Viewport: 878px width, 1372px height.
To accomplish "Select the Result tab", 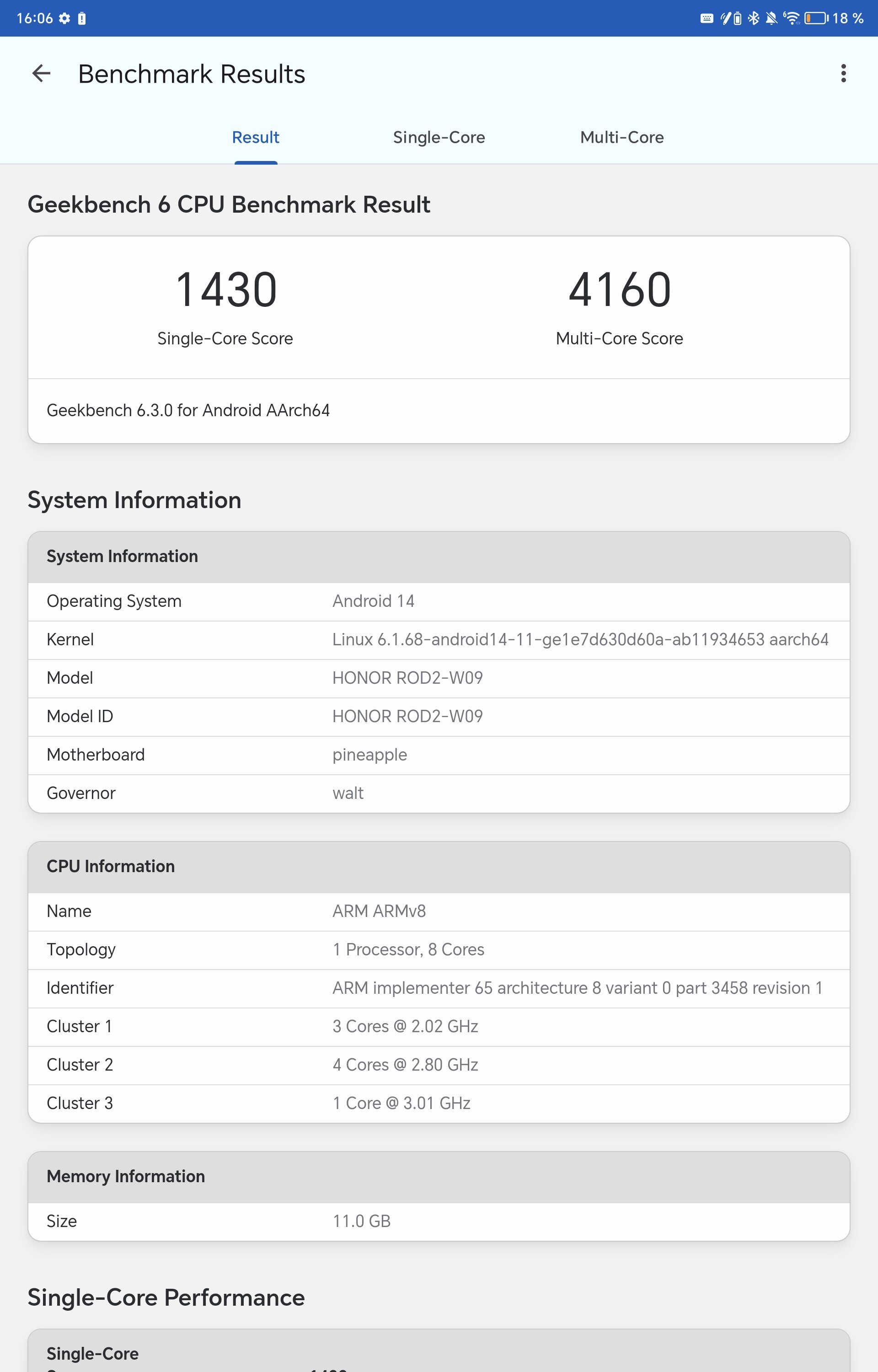I will (x=256, y=137).
